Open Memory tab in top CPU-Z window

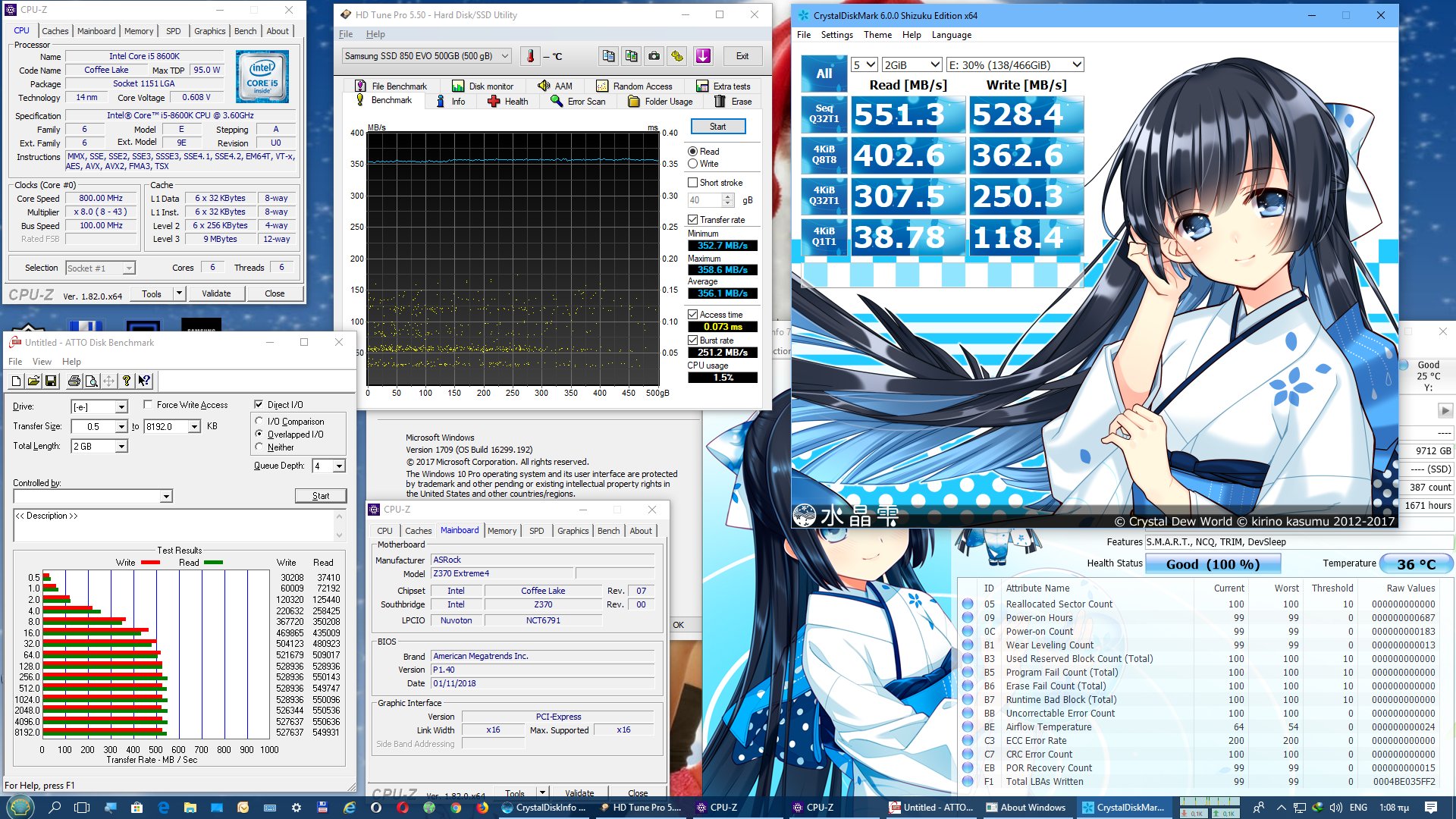tap(139, 31)
